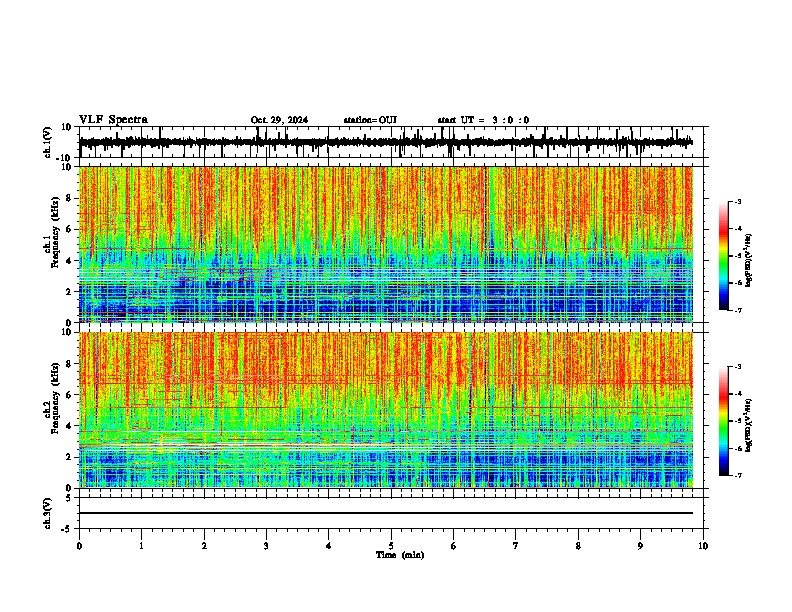Click the ch.1 voltage waveform trace

(x=385, y=142)
